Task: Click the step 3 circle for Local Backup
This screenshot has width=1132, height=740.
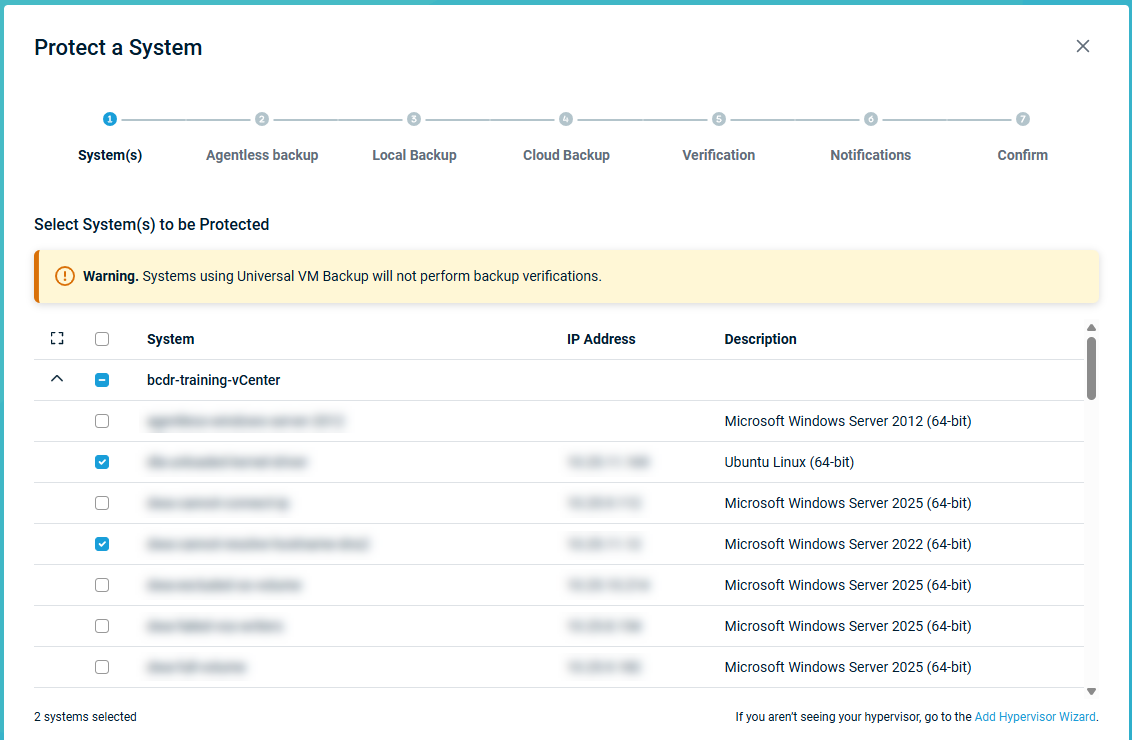Action: [x=414, y=119]
